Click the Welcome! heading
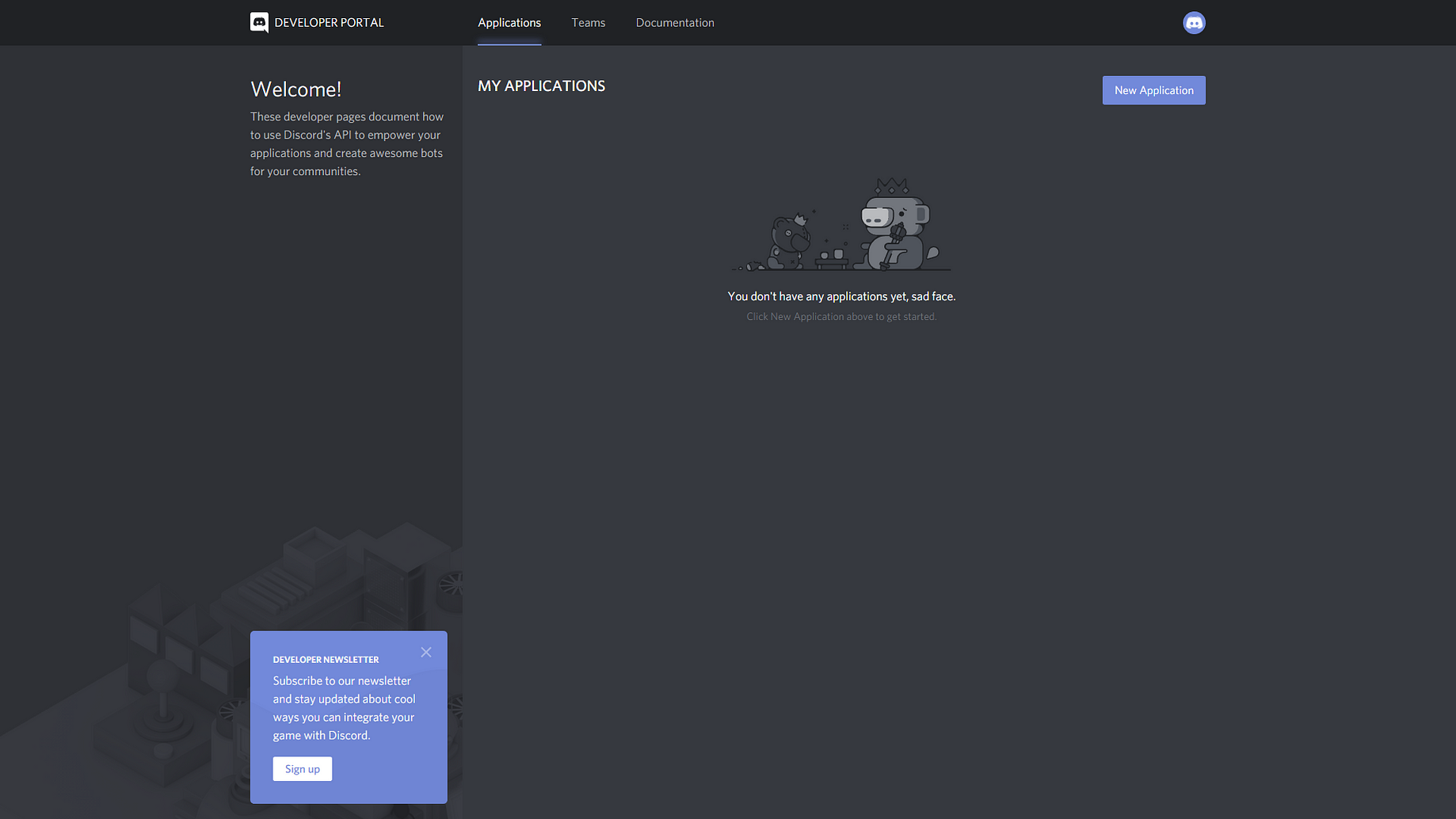Viewport: 1456px width, 819px height. point(296,90)
